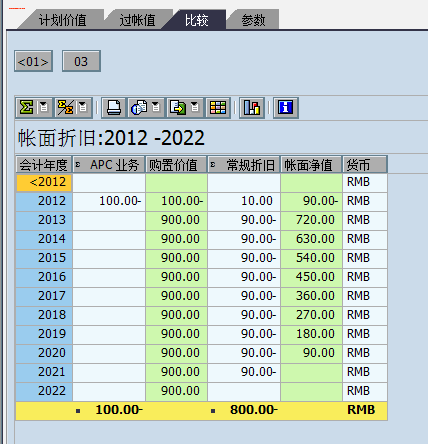Select fiscal year 2019 cell
This screenshot has width=428, height=444.
[44, 334]
